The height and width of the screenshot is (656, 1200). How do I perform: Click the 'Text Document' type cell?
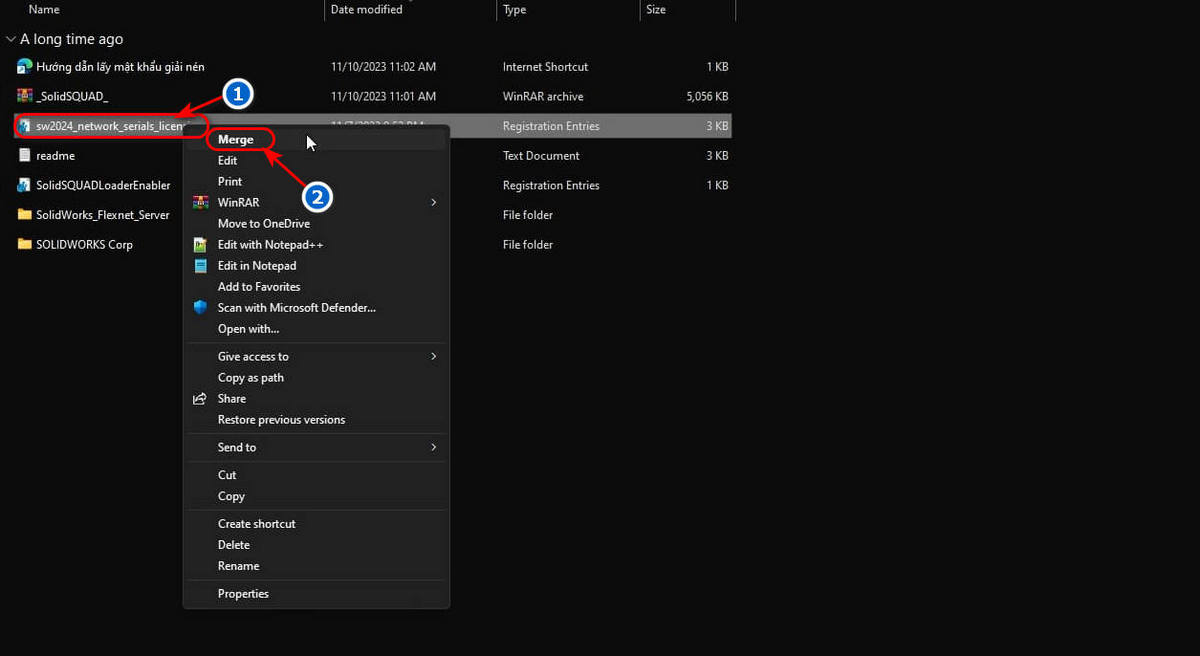pos(541,156)
